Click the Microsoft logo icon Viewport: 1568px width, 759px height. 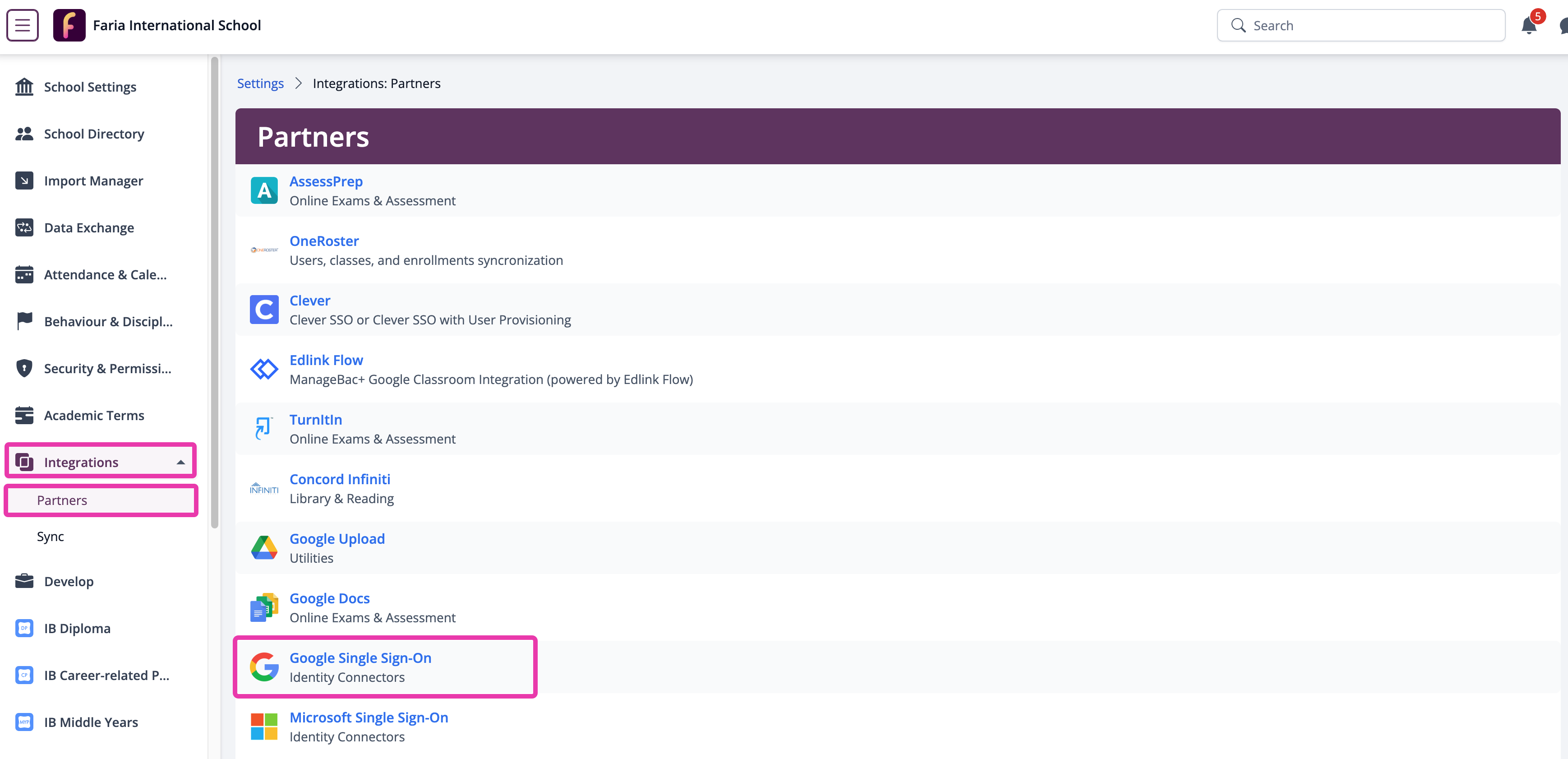pyautogui.click(x=263, y=726)
